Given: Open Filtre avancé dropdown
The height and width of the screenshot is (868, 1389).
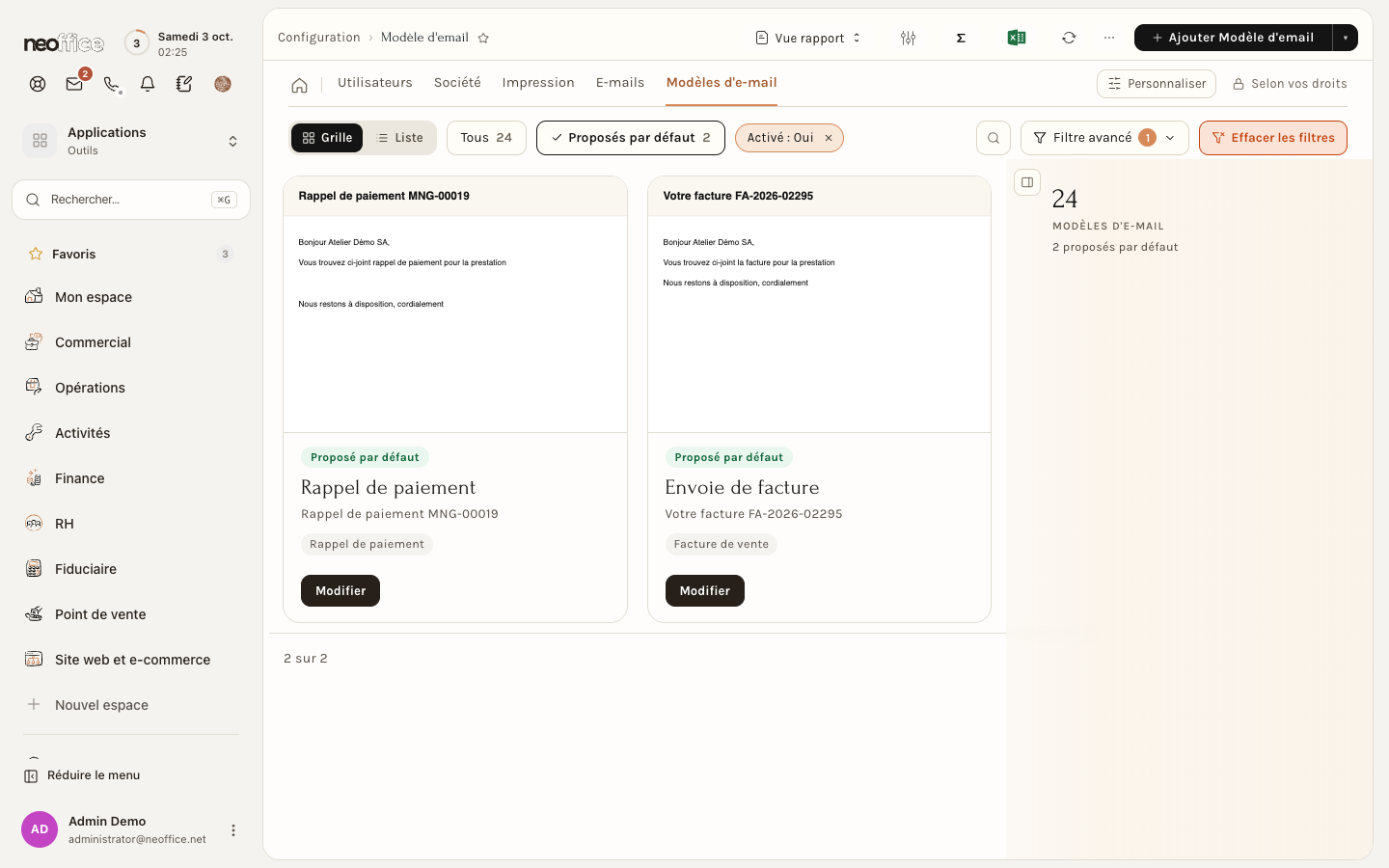Looking at the screenshot, I should [1104, 138].
